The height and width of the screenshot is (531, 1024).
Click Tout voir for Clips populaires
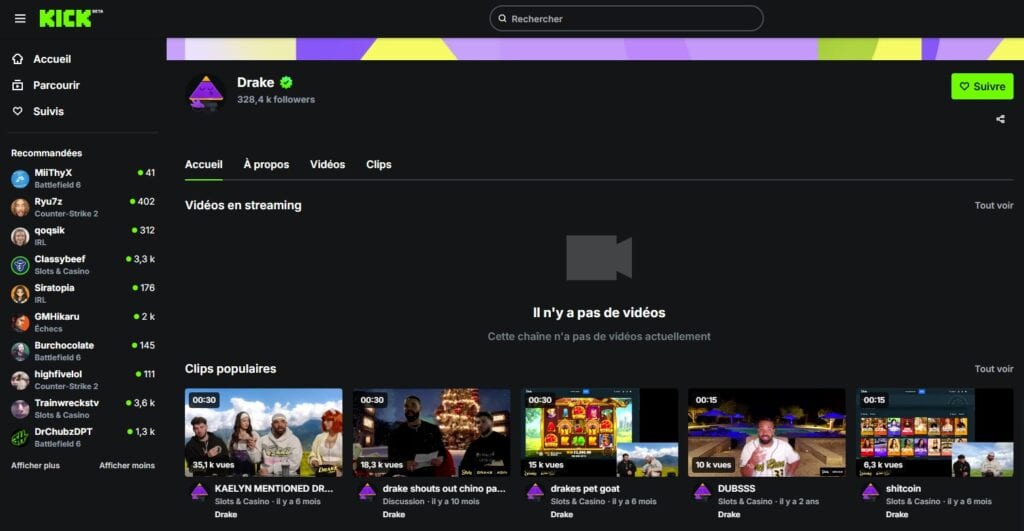click(x=994, y=369)
